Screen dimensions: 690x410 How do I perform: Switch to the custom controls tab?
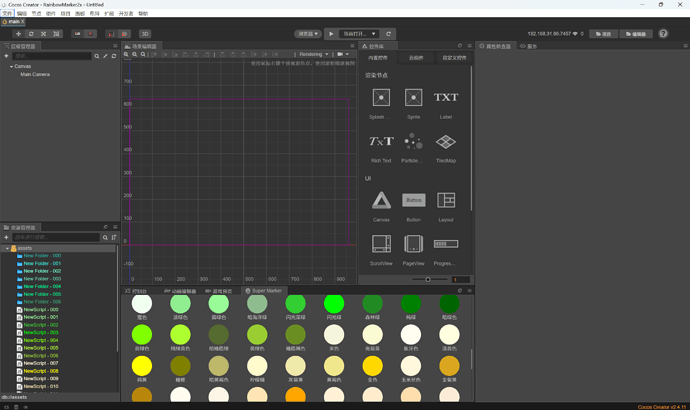[454, 58]
